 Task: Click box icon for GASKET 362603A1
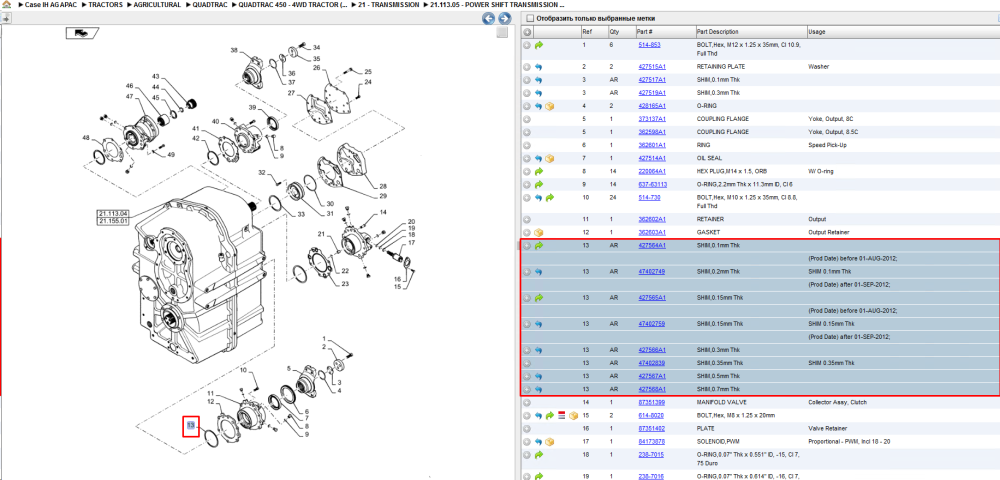pyautogui.click(x=539, y=232)
